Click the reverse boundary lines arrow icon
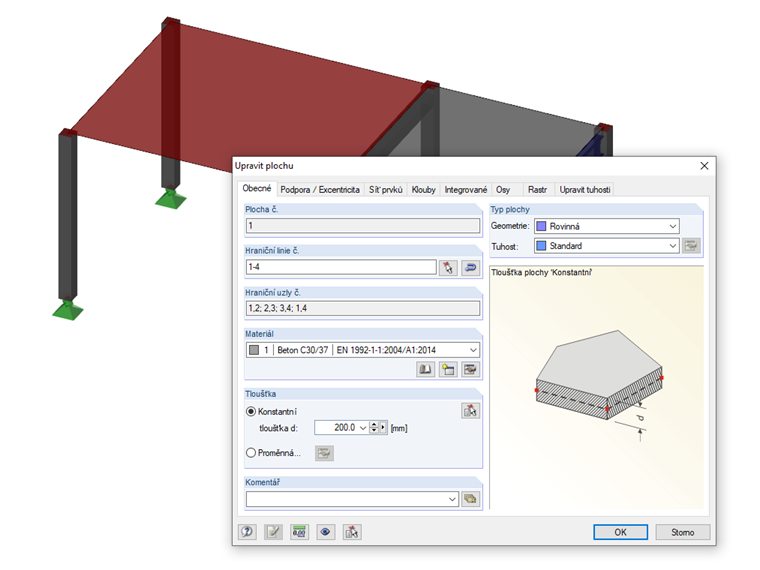 (x=470, y=268)
